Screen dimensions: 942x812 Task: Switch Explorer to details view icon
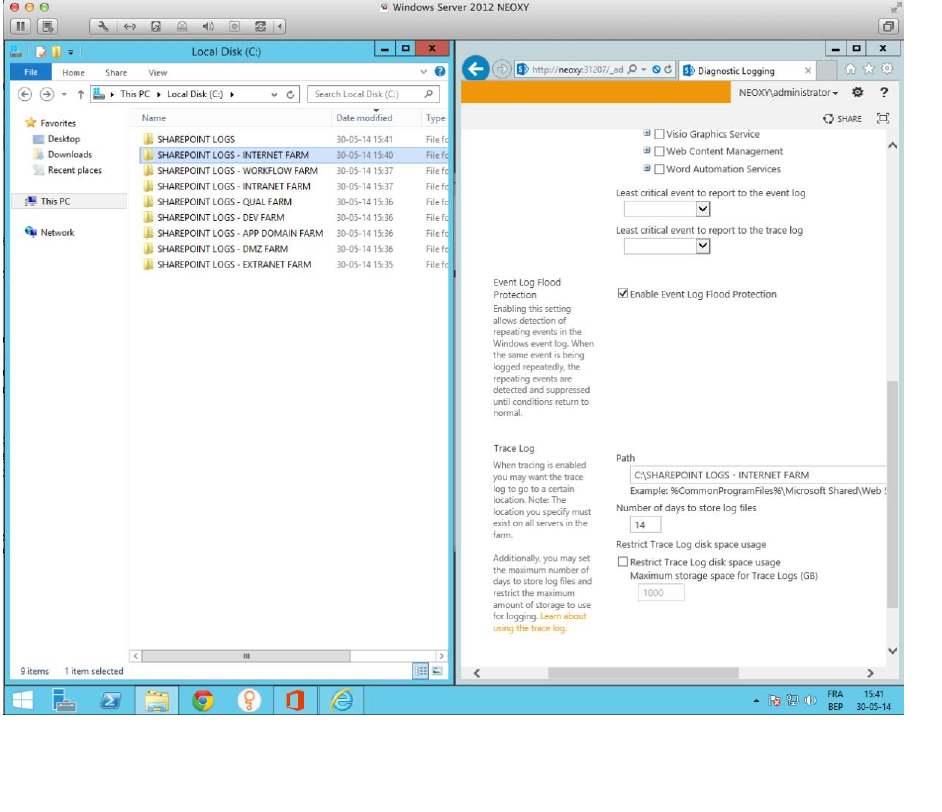coord(421,671)
